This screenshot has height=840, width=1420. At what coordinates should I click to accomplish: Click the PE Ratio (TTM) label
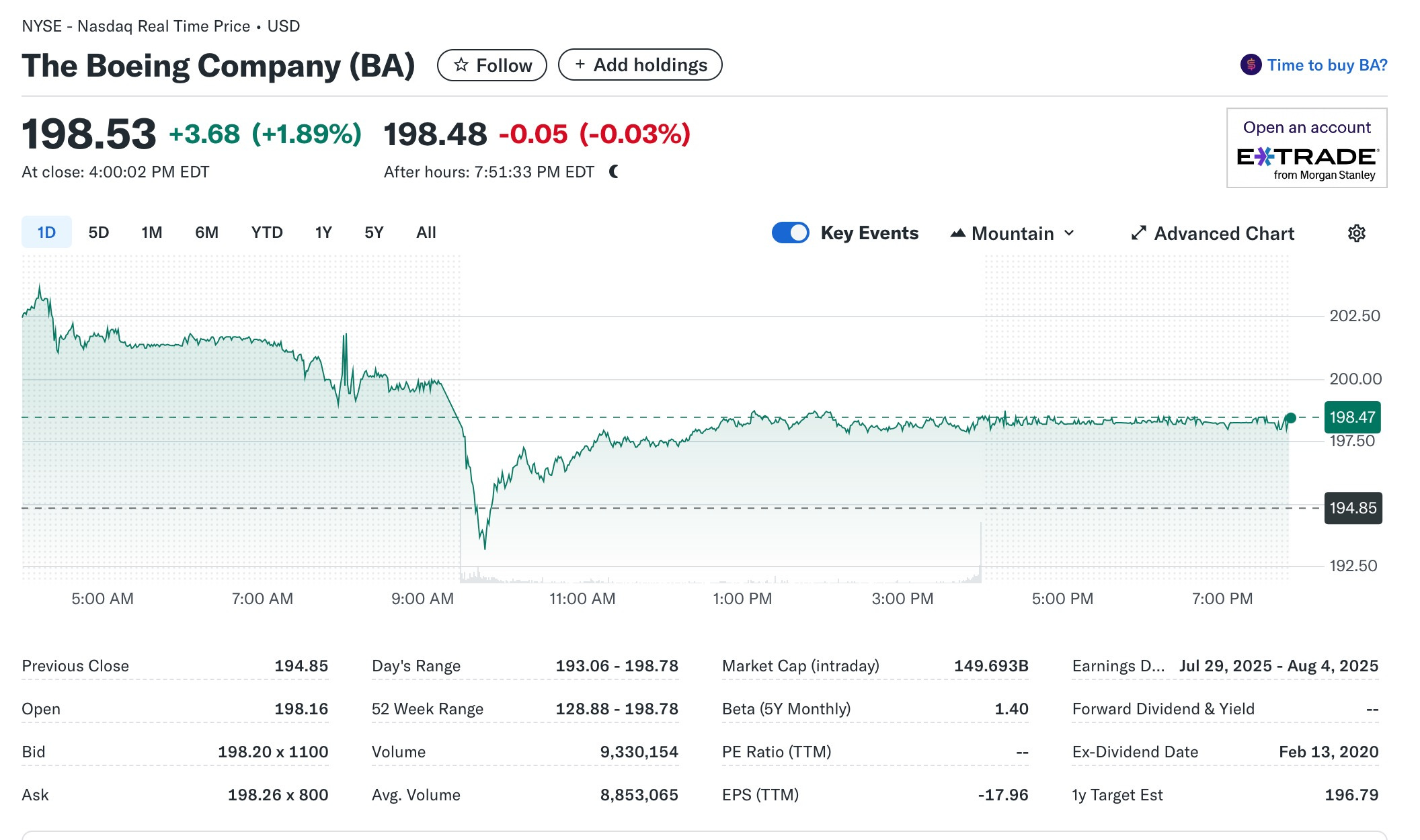[777, 752]
